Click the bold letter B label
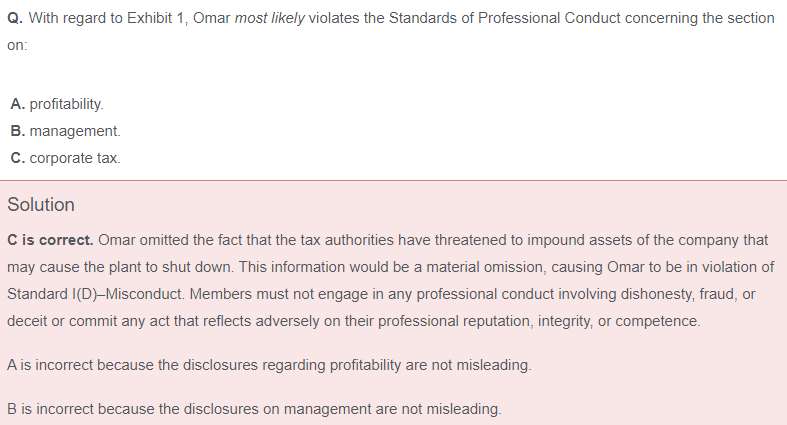Screen dimensions: 787x425 click(17, 131)
